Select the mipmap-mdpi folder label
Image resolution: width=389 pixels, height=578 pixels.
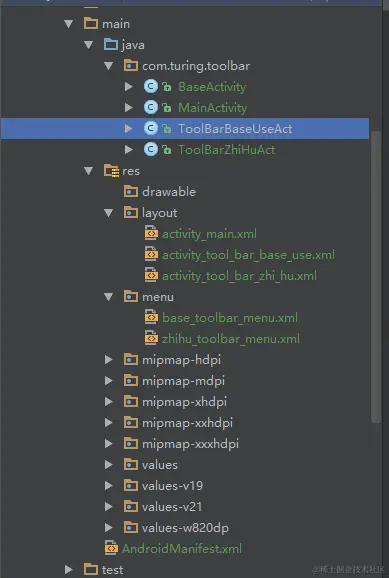click(x=184, y=381)
